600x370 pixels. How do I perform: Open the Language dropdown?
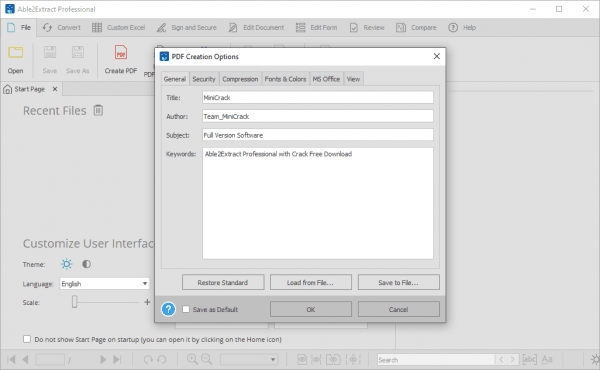tap(104, 284)
